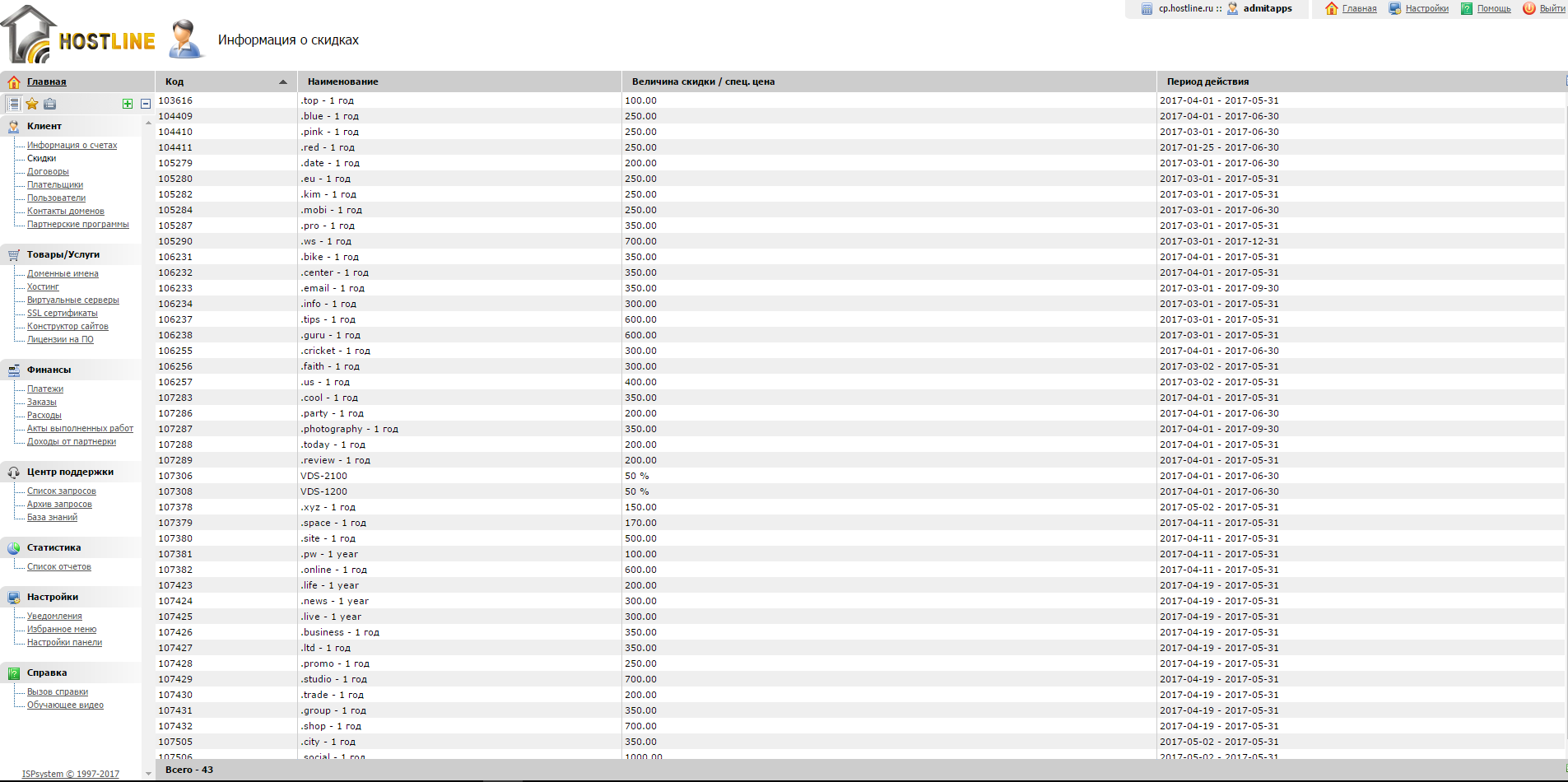
Task: Collapse the Статистика menu section
Action: [54, 547]
